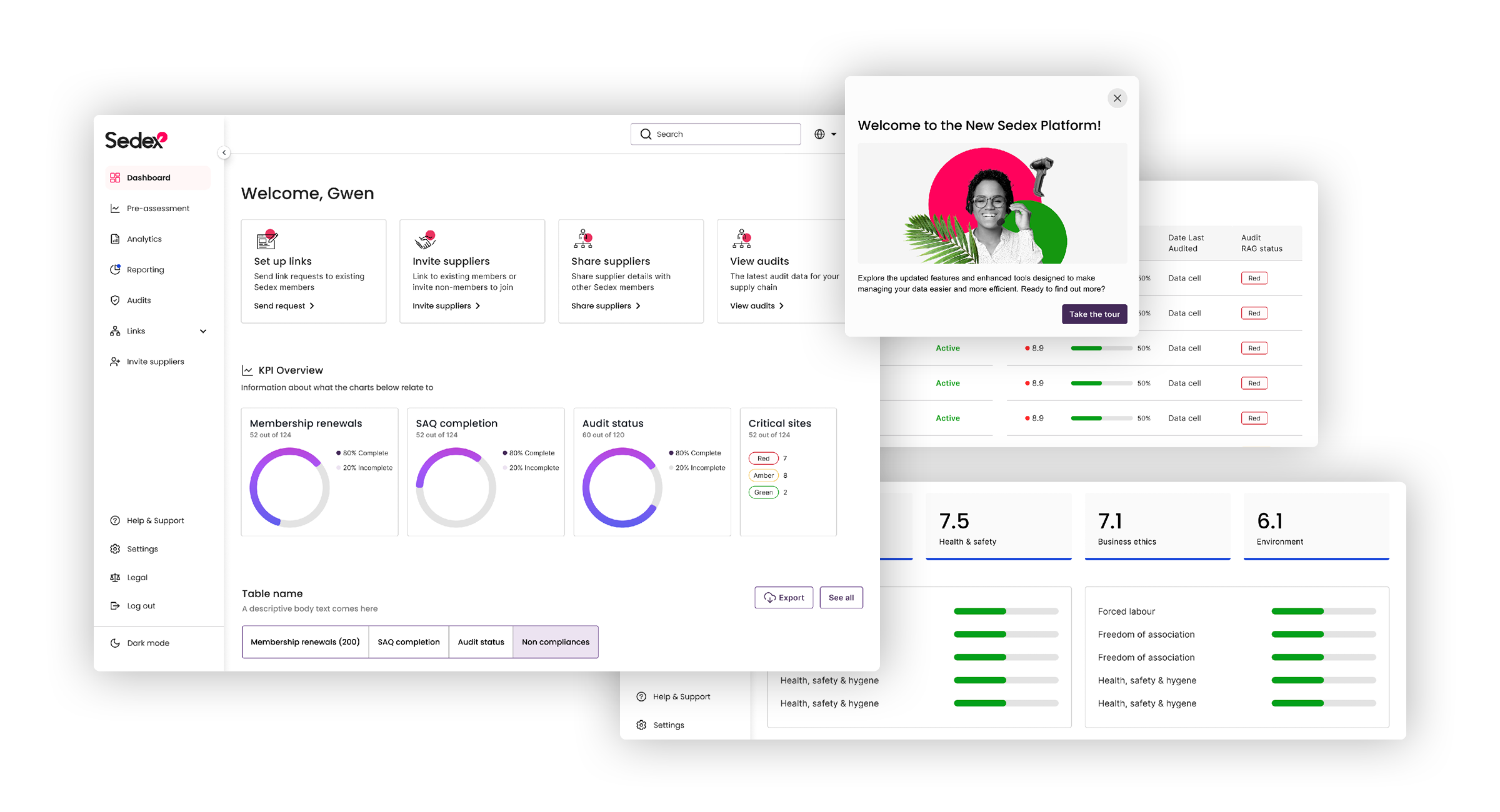
Task: Switch to the SAQ completion tab
Action: coord(408,641)
